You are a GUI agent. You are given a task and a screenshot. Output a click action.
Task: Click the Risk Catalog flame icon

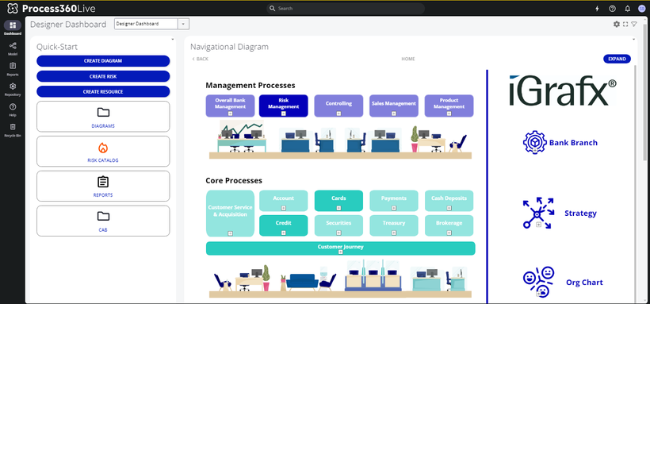click(103, 148)
